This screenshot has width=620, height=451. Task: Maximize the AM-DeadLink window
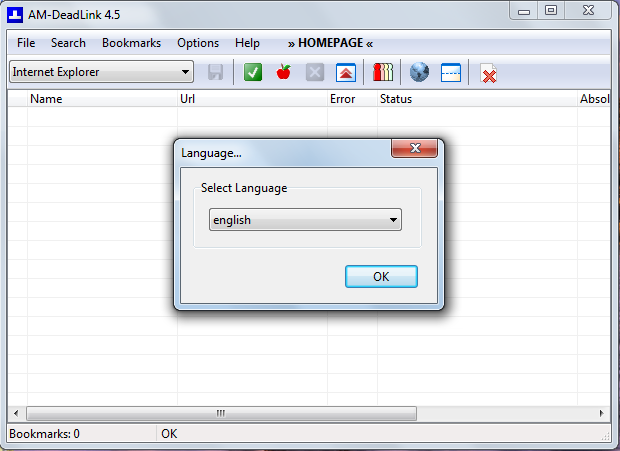point(550,11)
